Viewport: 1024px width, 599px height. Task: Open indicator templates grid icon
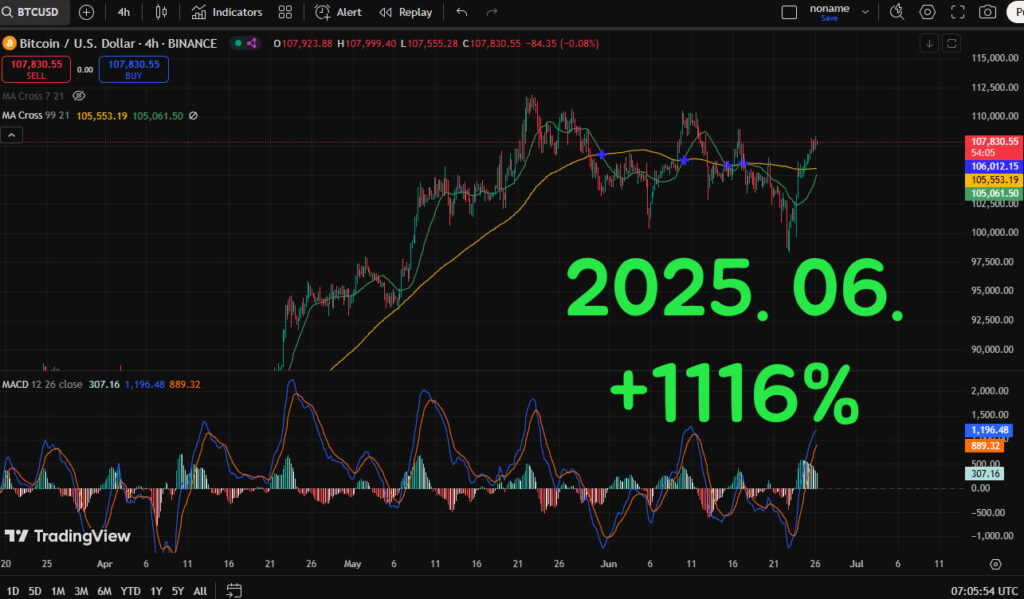pyautogui.click(x=285, y=12)
